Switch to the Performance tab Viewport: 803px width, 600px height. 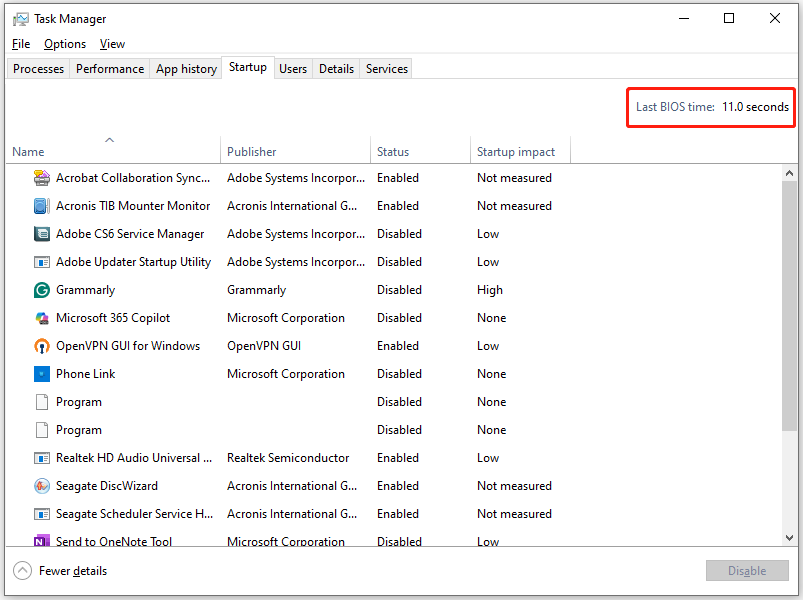(110, 69)
